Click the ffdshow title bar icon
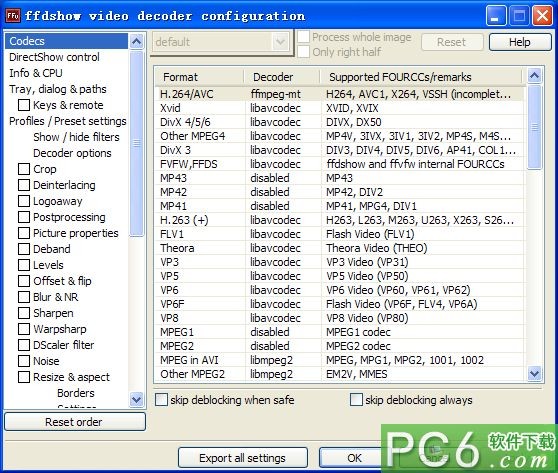 pyautogui.click(x=13, y=16)
